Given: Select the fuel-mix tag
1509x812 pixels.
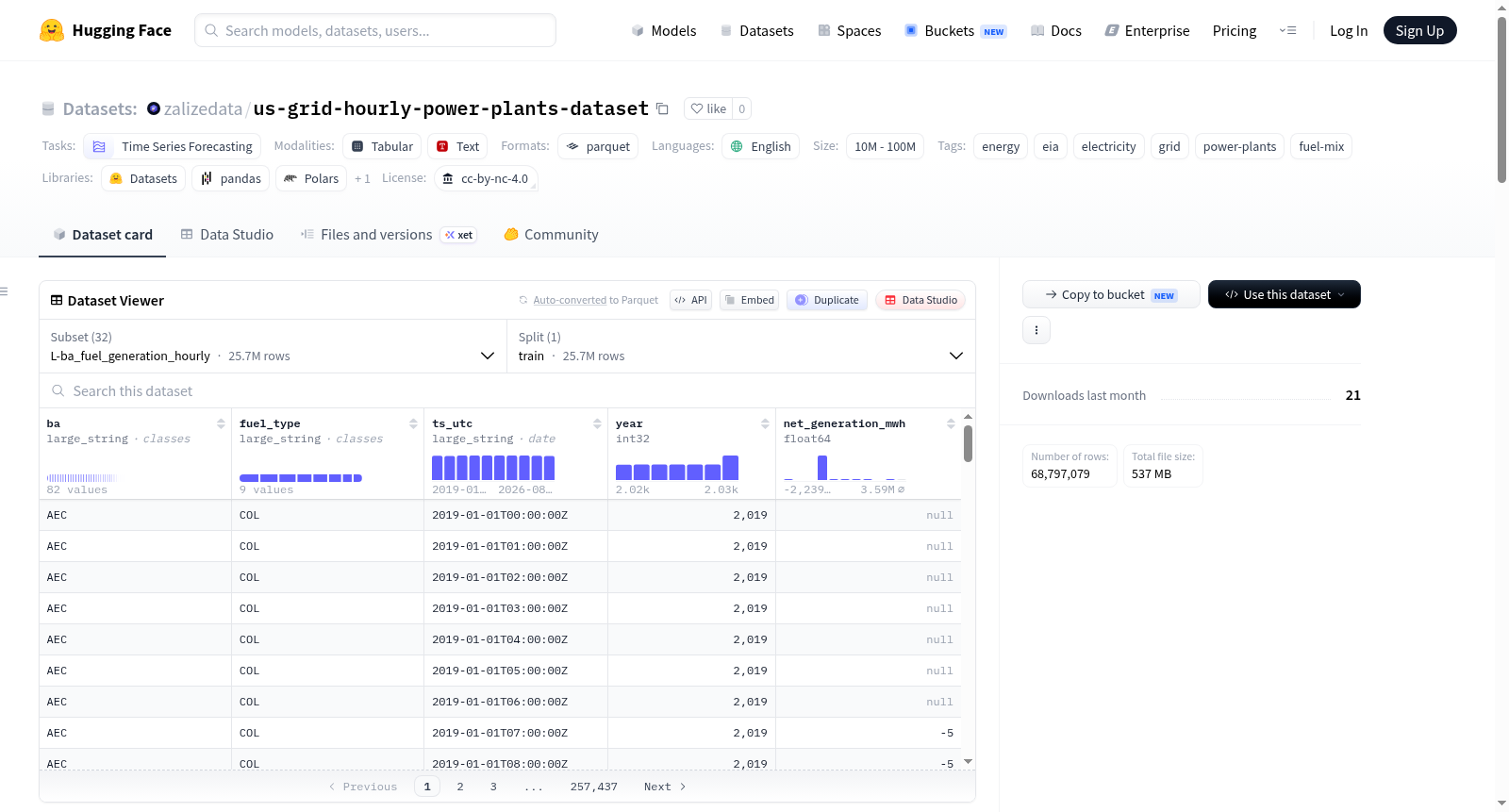Looking at the screenshot, I should [x=1321, y=146].
